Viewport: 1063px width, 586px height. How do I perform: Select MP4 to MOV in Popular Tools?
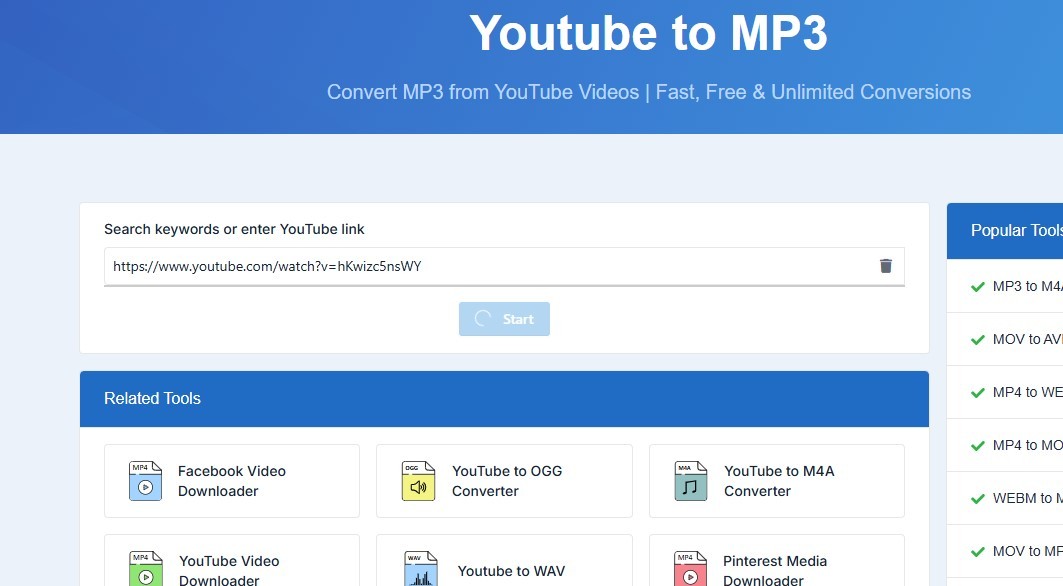(x=1005, y=445)
